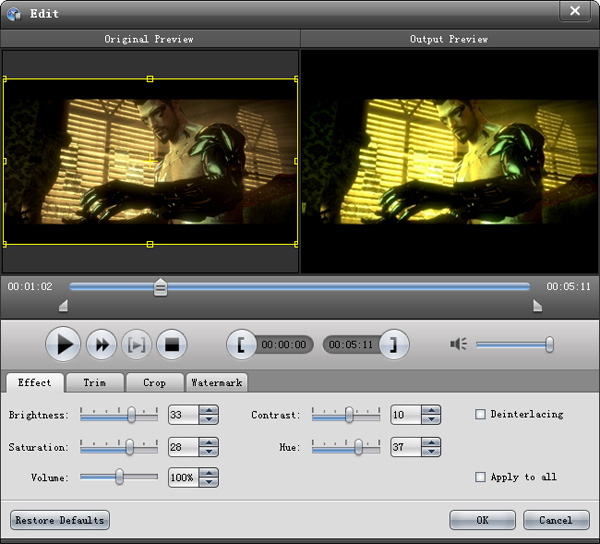Set trim start point bracket
This screenshot has height=544, width=600.
pyautogui.click(x=241, y=344)
